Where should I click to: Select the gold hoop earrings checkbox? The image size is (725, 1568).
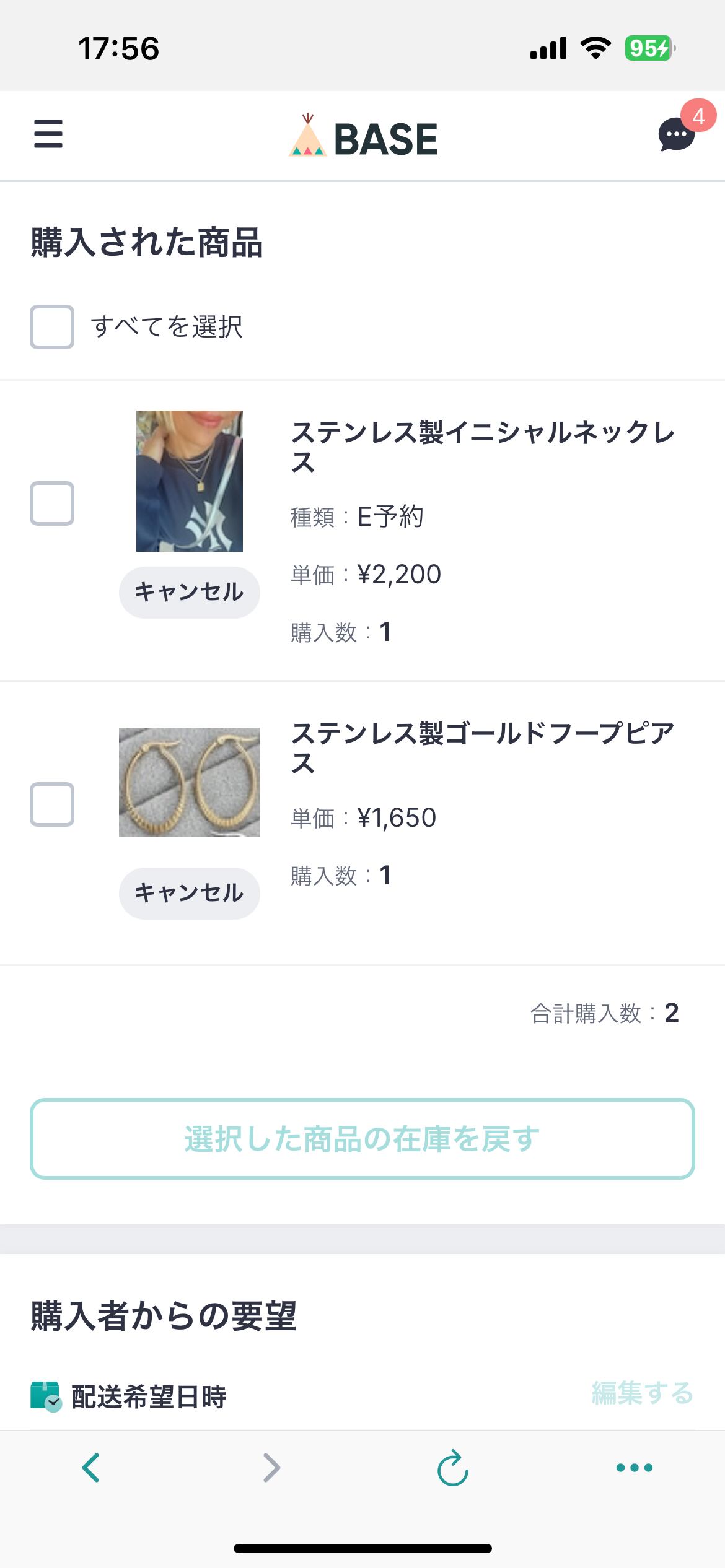click(x=52, y=804)
